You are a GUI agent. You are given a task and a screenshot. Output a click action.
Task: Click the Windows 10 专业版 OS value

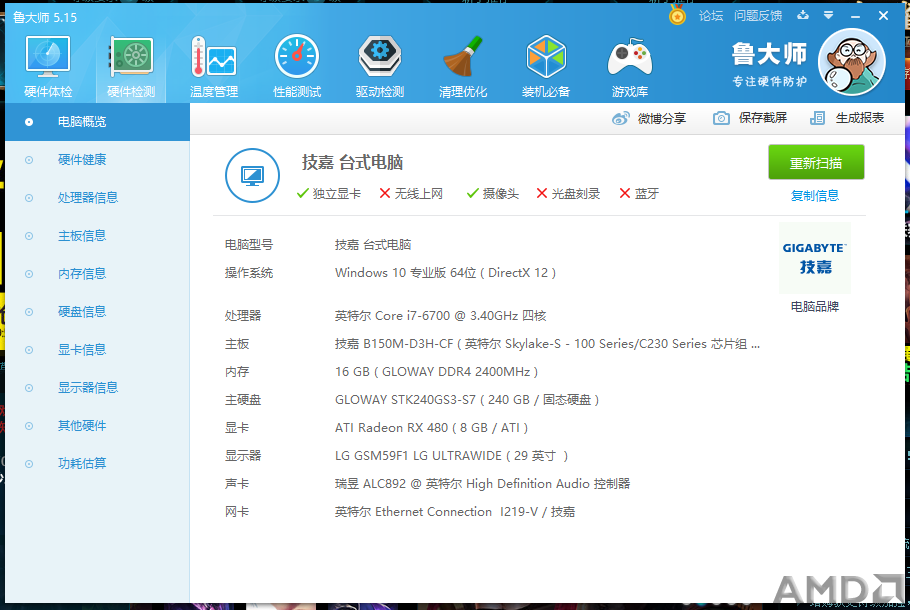[x=446, y=273]
